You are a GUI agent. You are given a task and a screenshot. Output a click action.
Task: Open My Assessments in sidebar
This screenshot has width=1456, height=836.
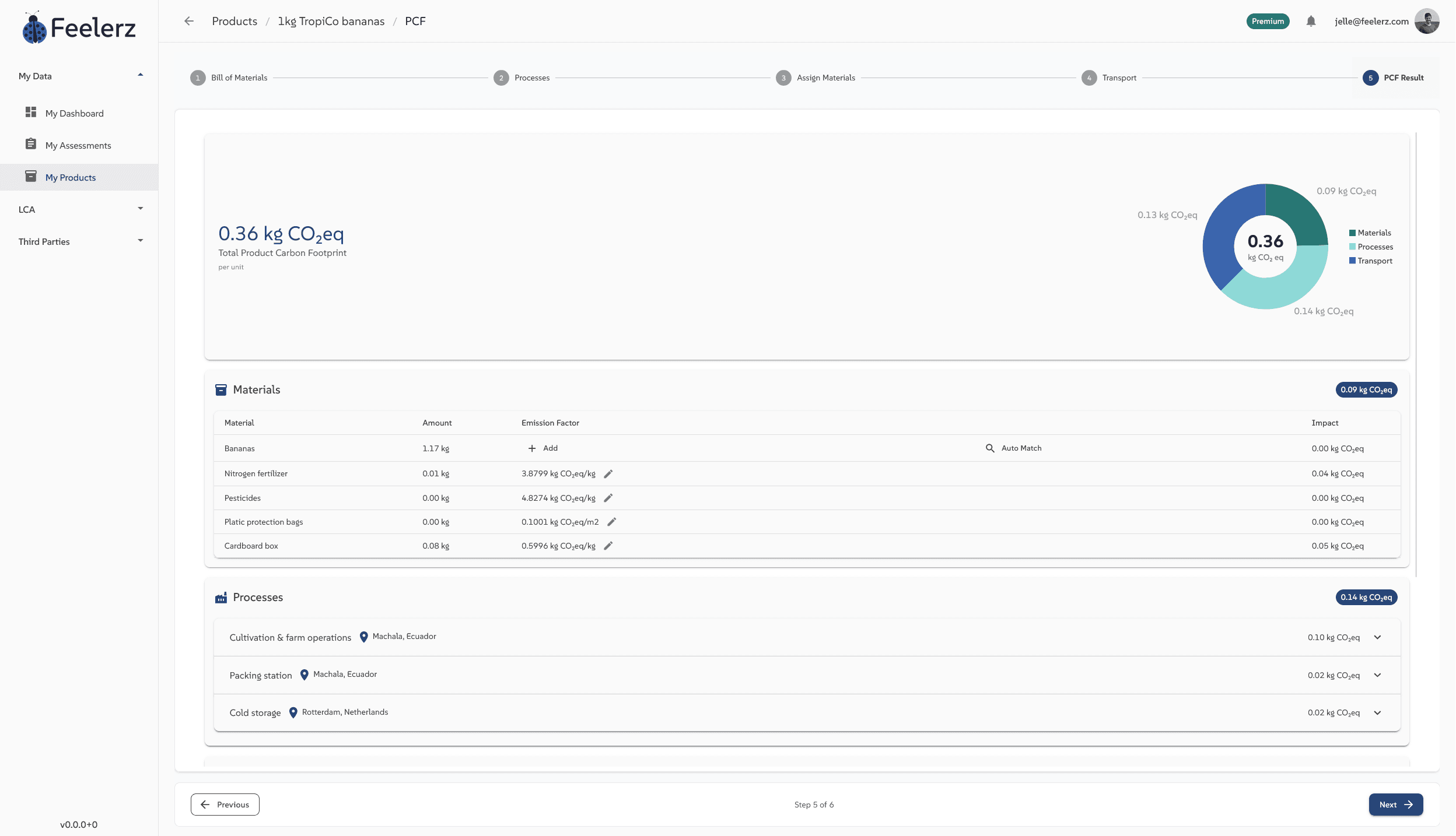(x=78, y=145)
